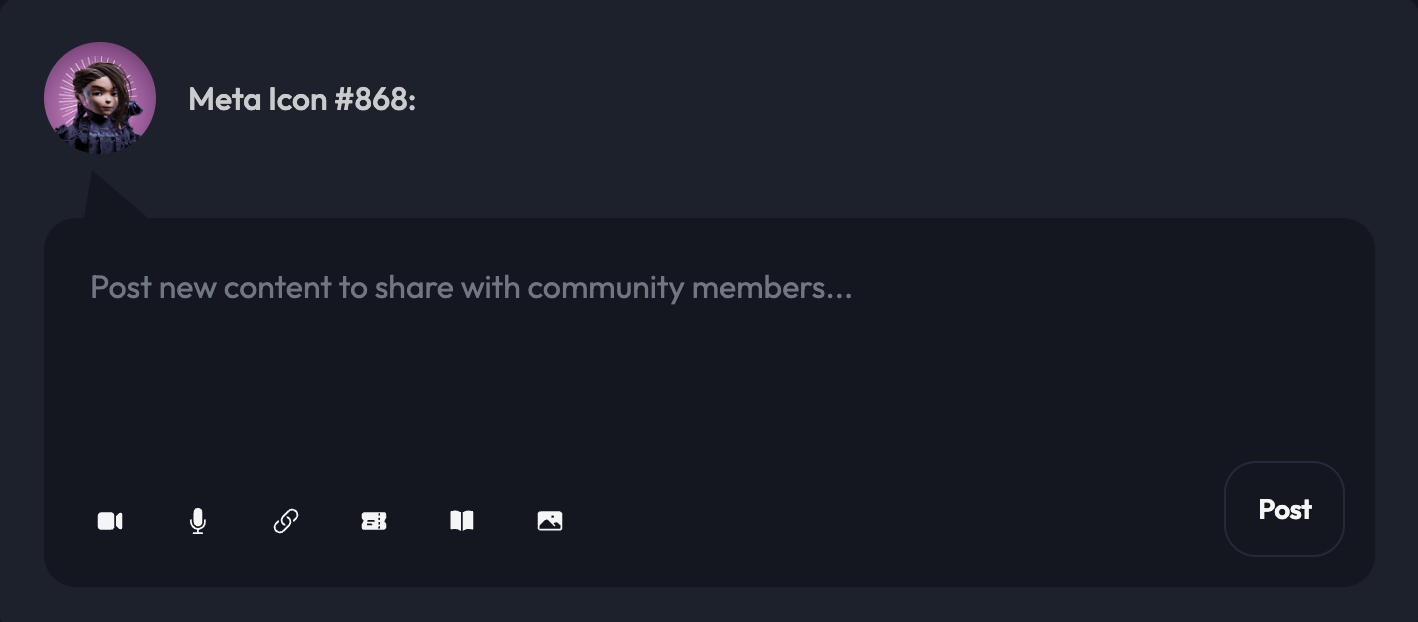Attach a link with the chain icon
Viewport: 1418px width, 622px height.
(286, 521)
